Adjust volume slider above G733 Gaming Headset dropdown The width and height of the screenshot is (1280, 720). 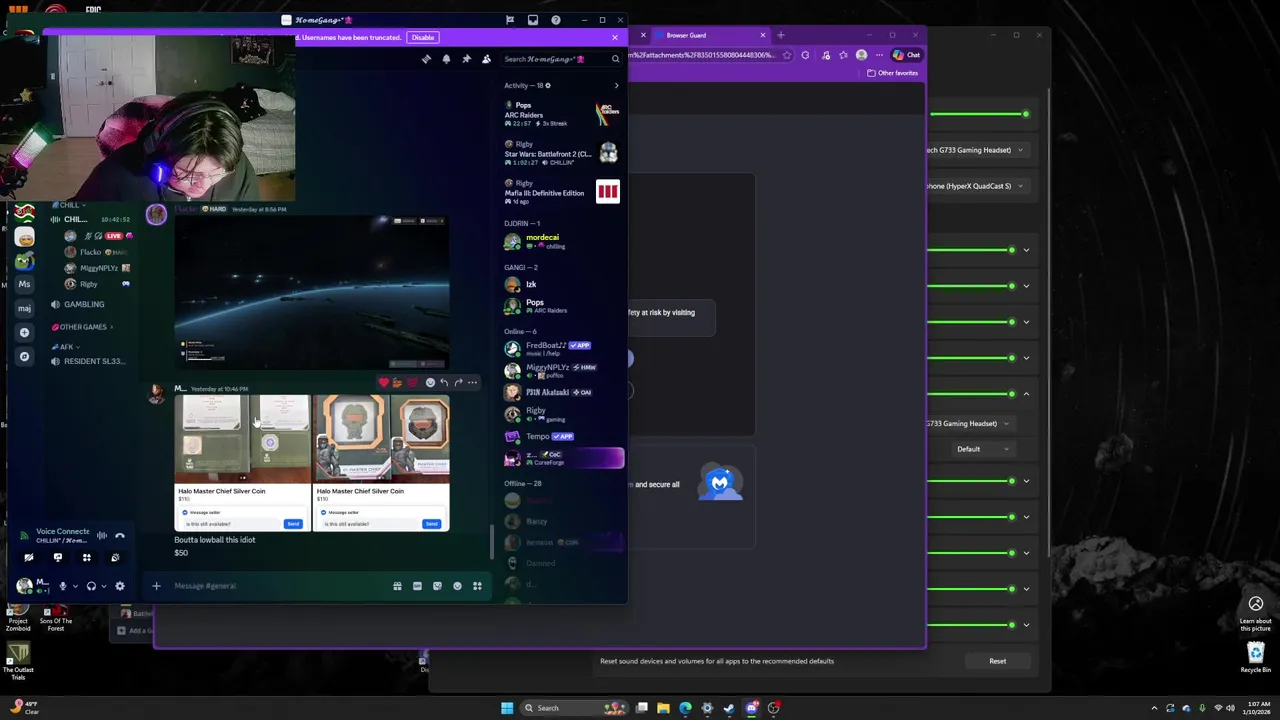coord(978,114)
